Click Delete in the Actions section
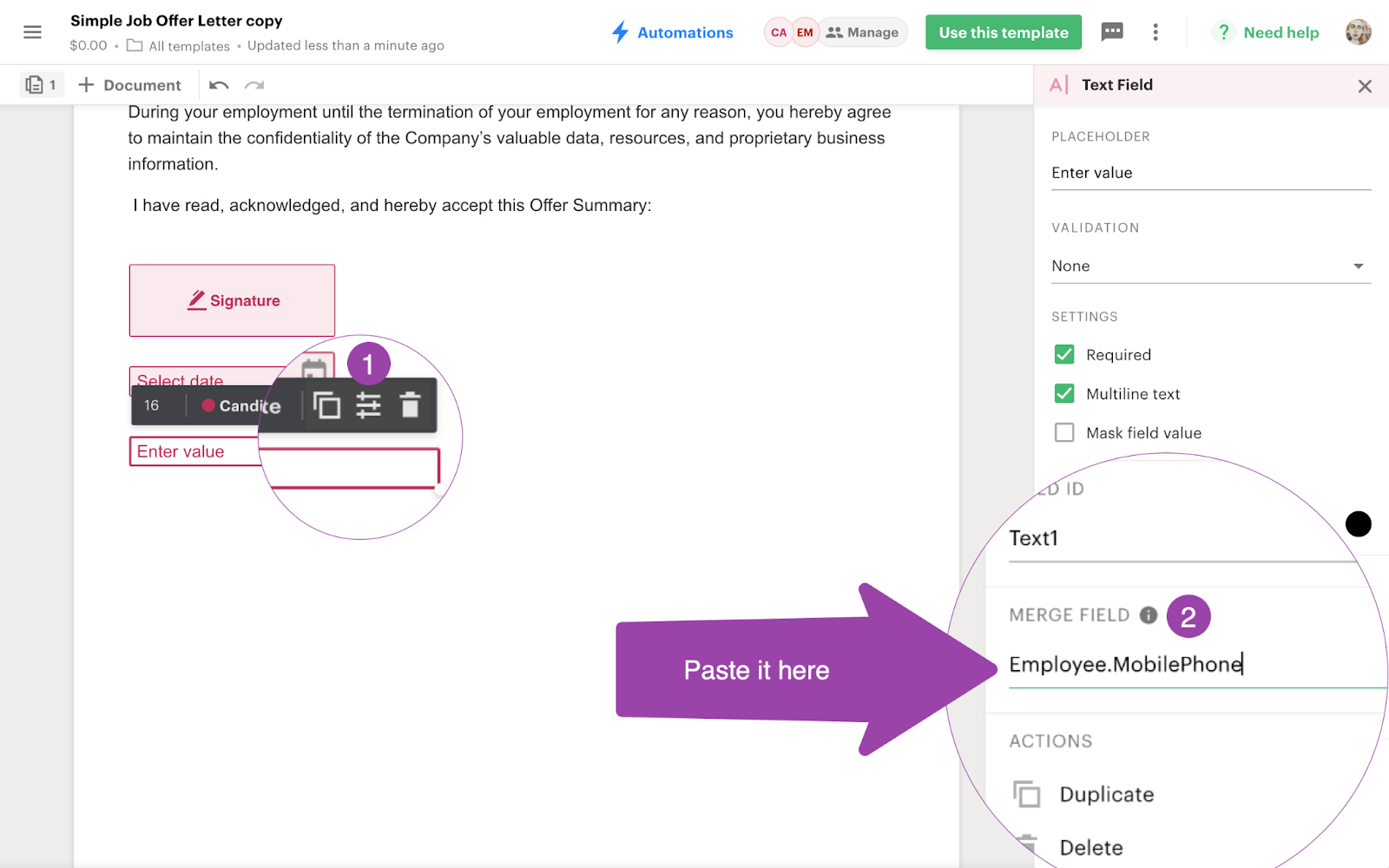 tap(1068, 847)
